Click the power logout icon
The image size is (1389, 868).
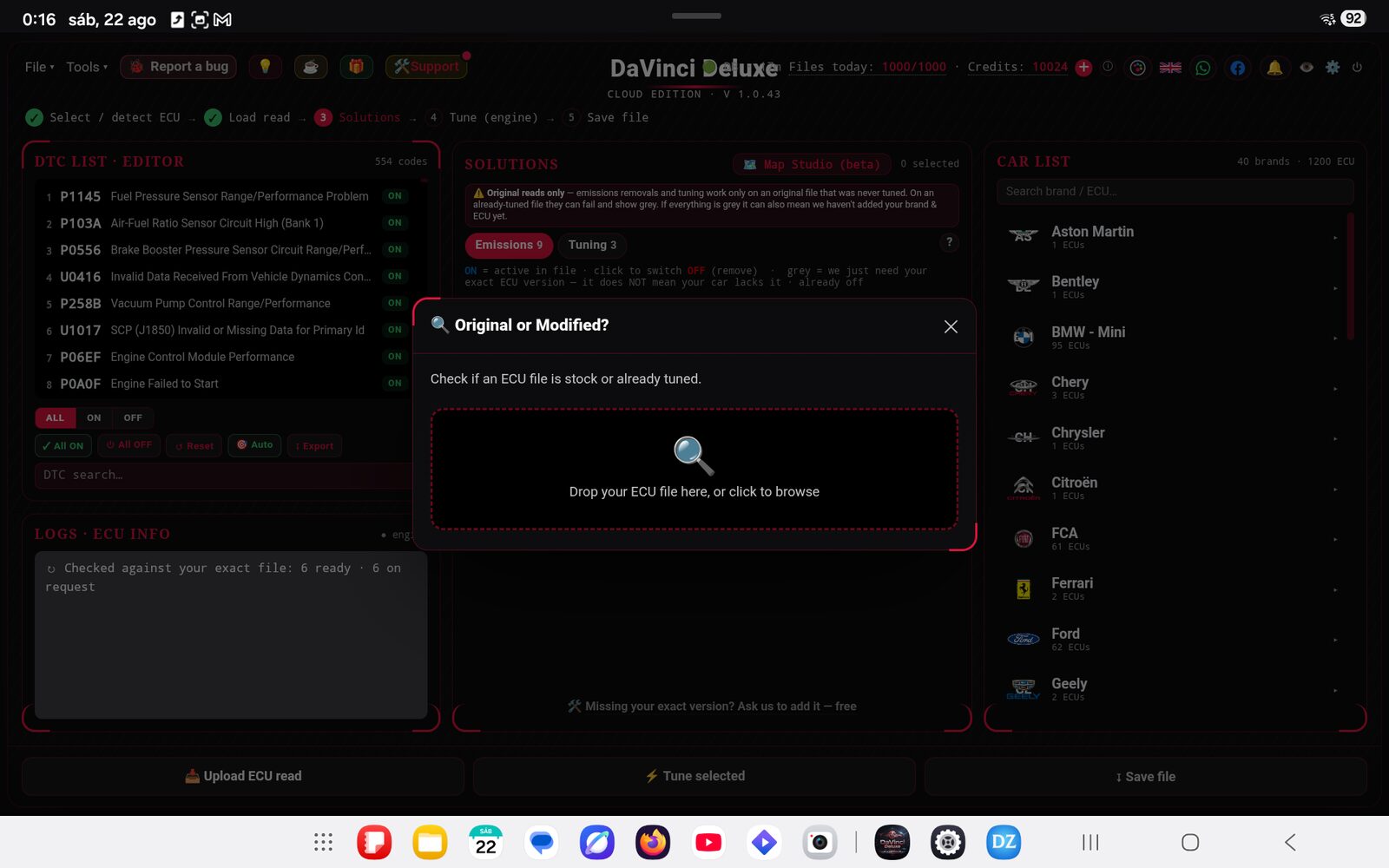pyautogui.click(x=1357, y=67)
